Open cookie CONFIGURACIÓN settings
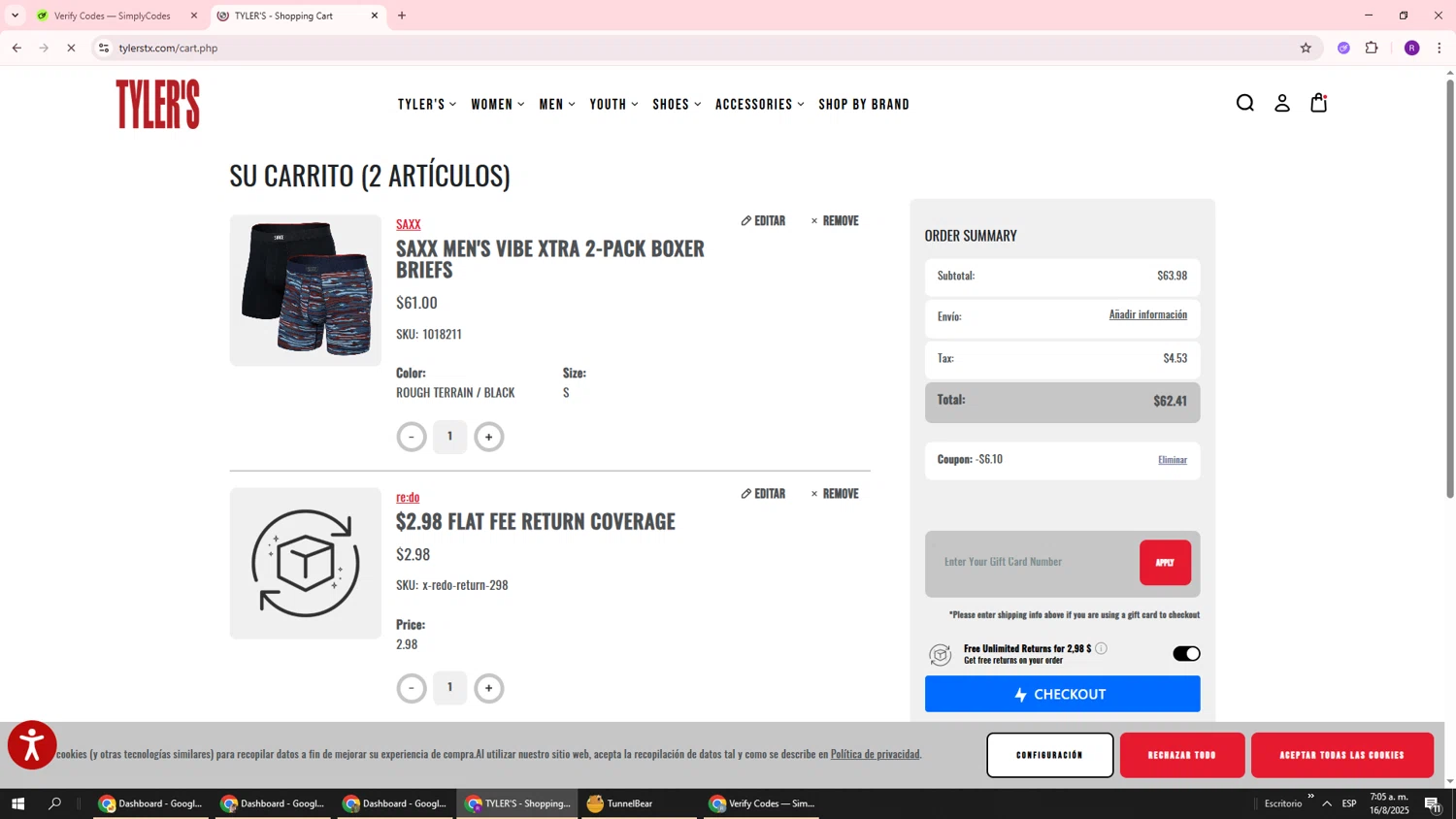The width and height of the screenshot is (1456, 819). pos(1049,755)
